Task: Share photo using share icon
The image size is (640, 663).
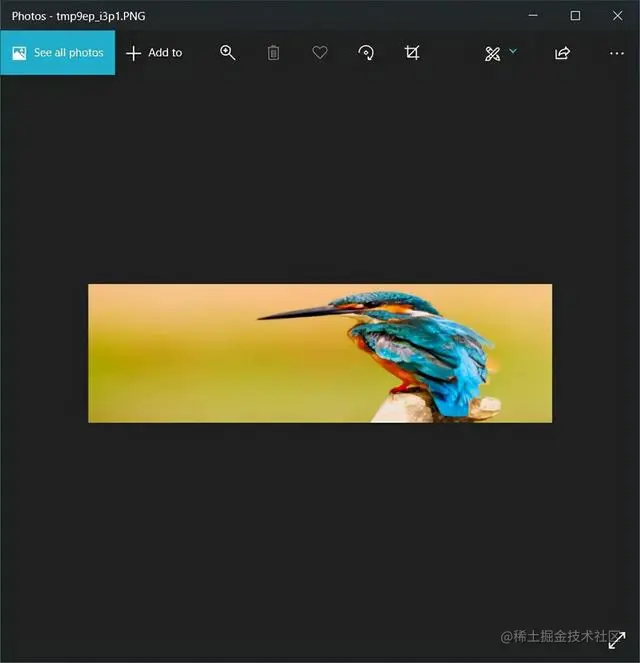Action: (x=562, y=53)
